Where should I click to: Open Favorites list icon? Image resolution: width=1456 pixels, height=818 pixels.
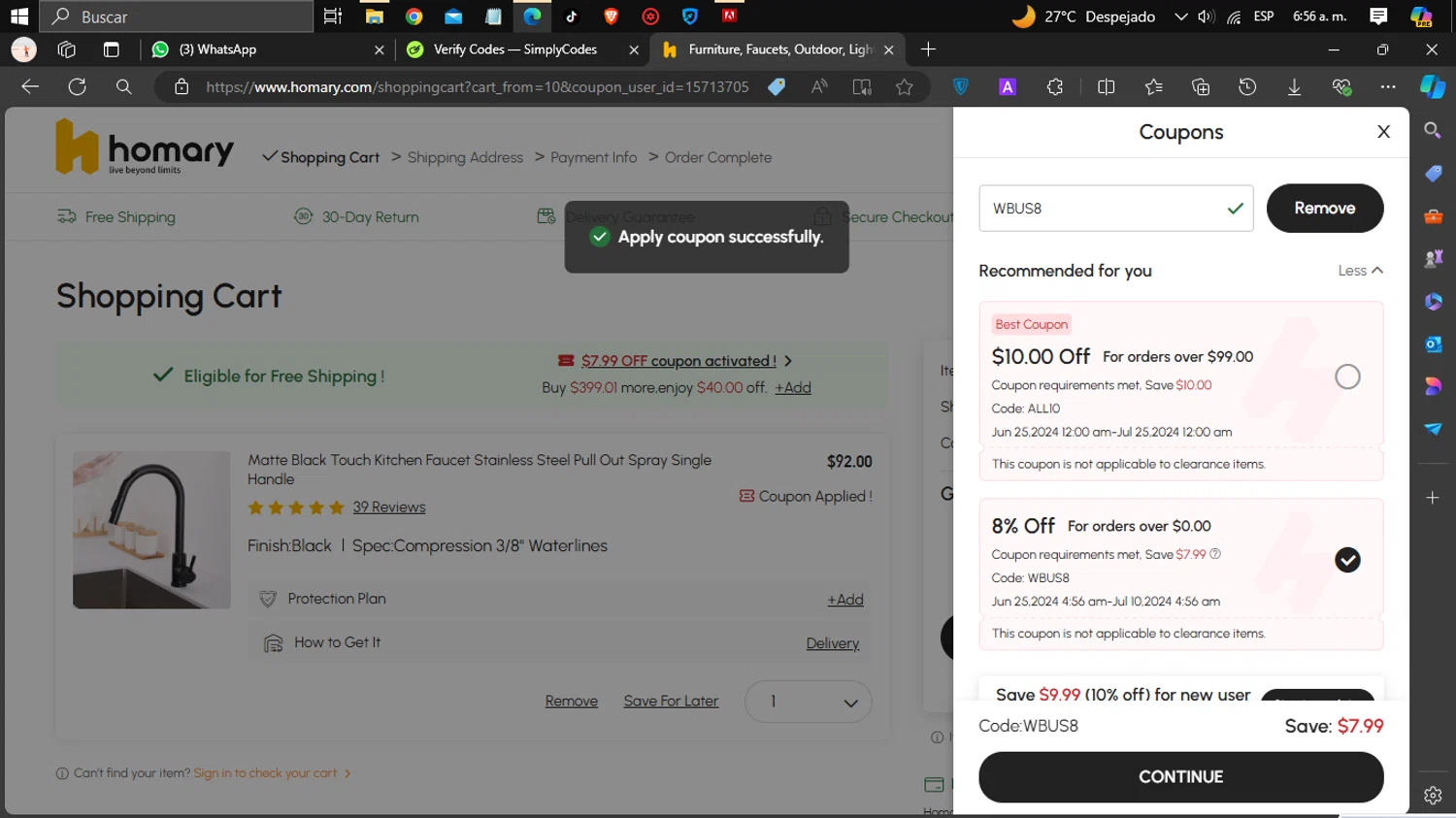[1153, 87]
